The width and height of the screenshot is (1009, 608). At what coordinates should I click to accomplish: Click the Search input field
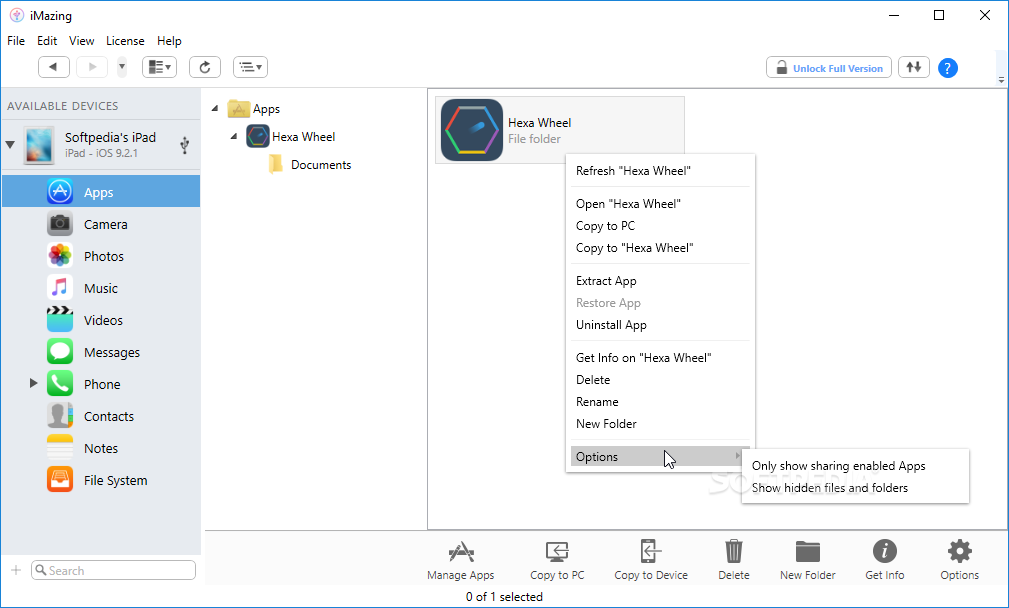113,570
